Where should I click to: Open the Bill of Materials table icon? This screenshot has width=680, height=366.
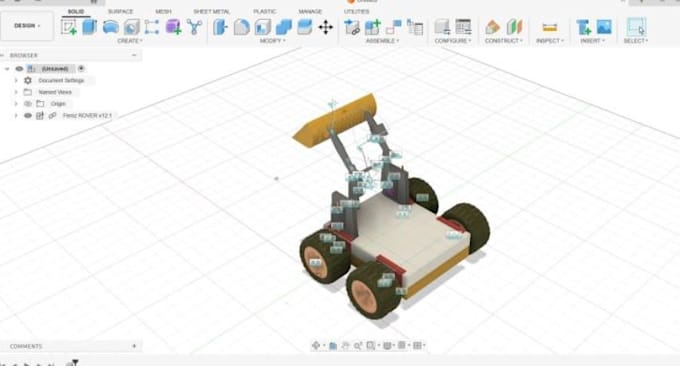pos(415,27)
